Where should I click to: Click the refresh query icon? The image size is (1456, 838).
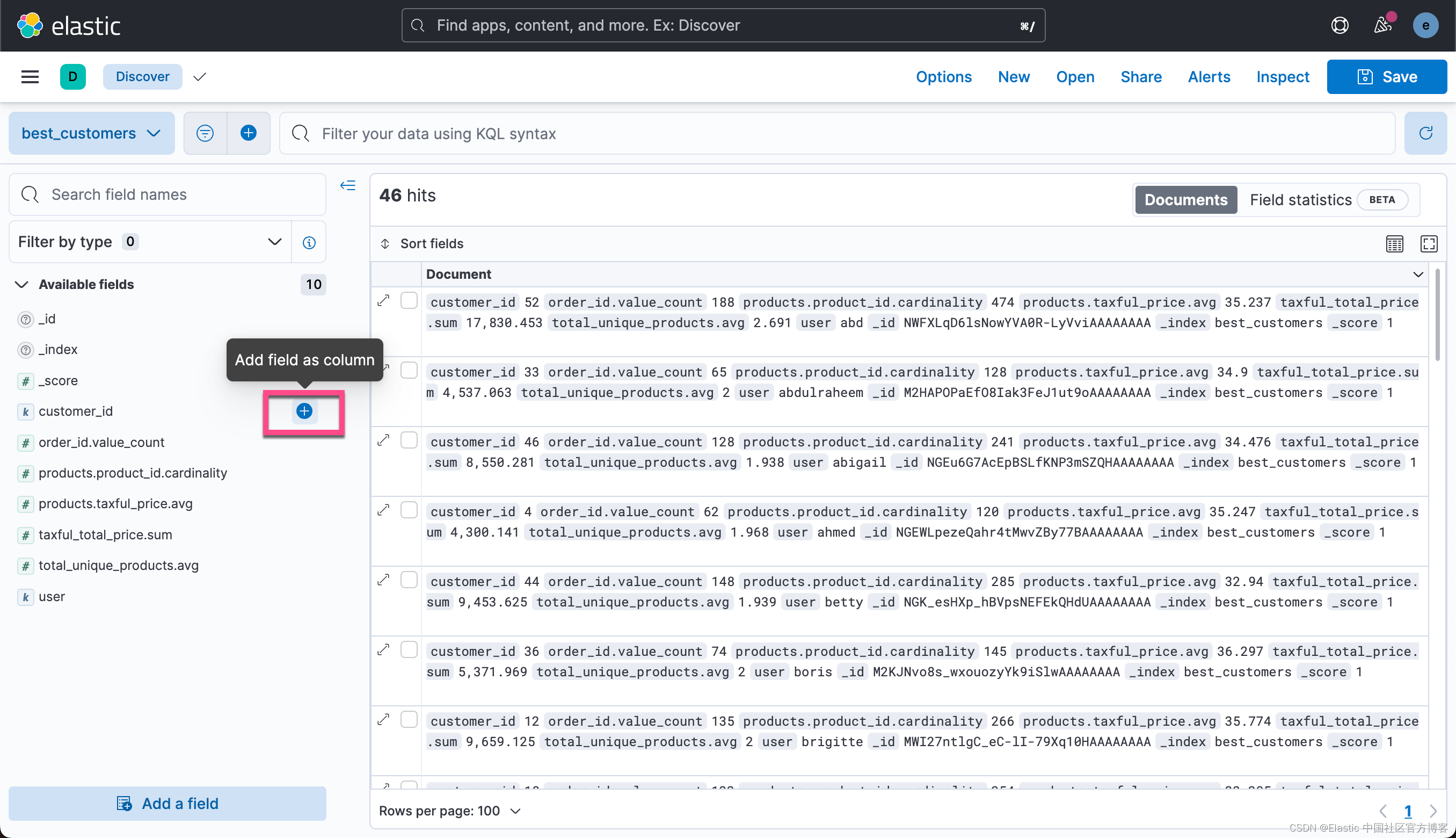pos(1425,133)
